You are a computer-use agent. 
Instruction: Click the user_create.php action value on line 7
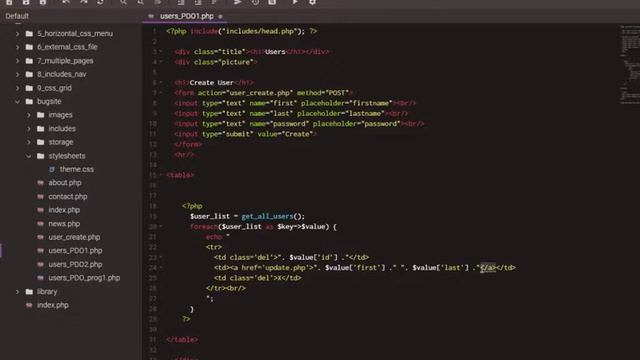pos(259,93)
